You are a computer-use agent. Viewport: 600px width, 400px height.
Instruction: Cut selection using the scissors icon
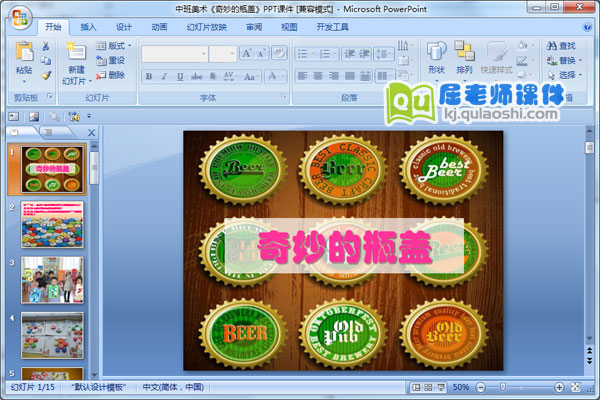pyautogui.click(x=46, y=47)
